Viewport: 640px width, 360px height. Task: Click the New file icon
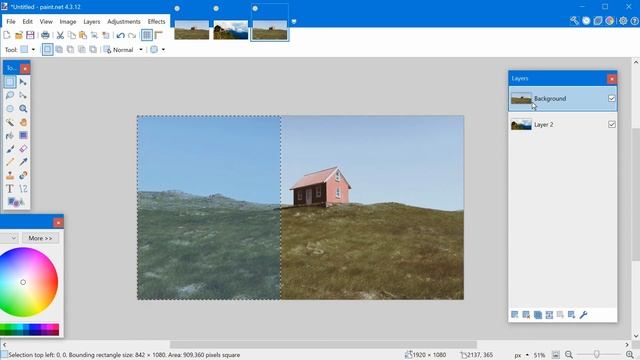tap(7, 36)
